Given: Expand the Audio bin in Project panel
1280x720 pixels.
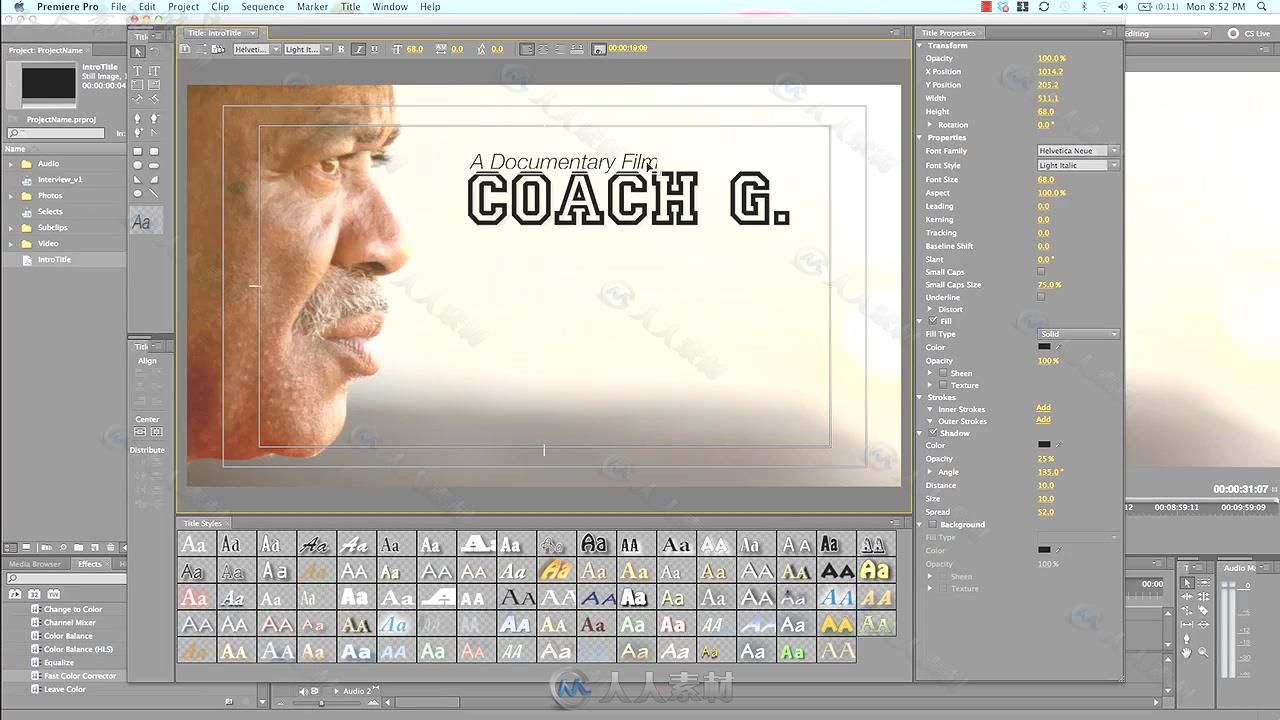Looking at the screenshot, I should point(11,164).
